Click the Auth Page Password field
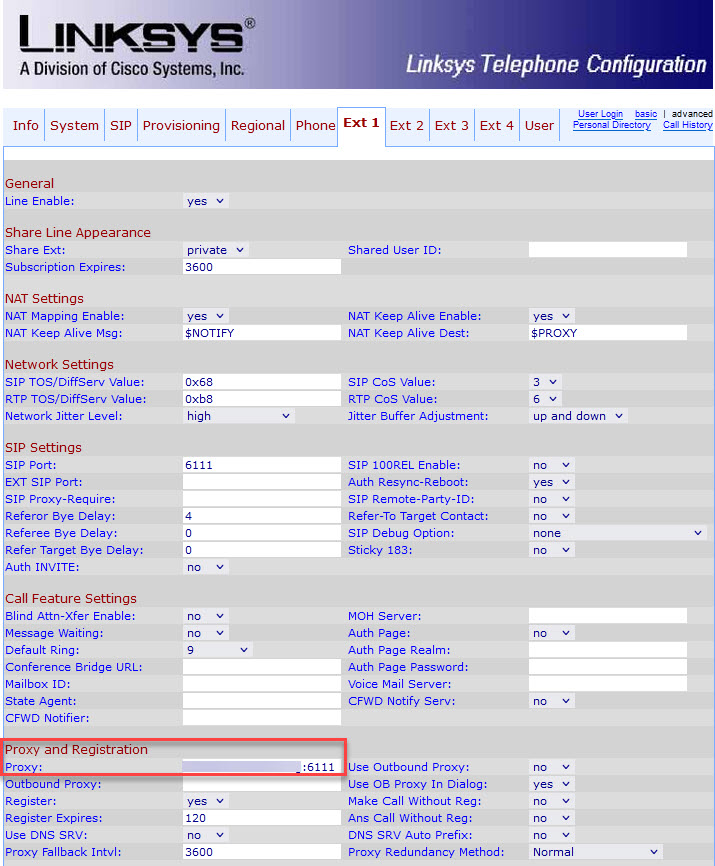 (x=608, y=667)
